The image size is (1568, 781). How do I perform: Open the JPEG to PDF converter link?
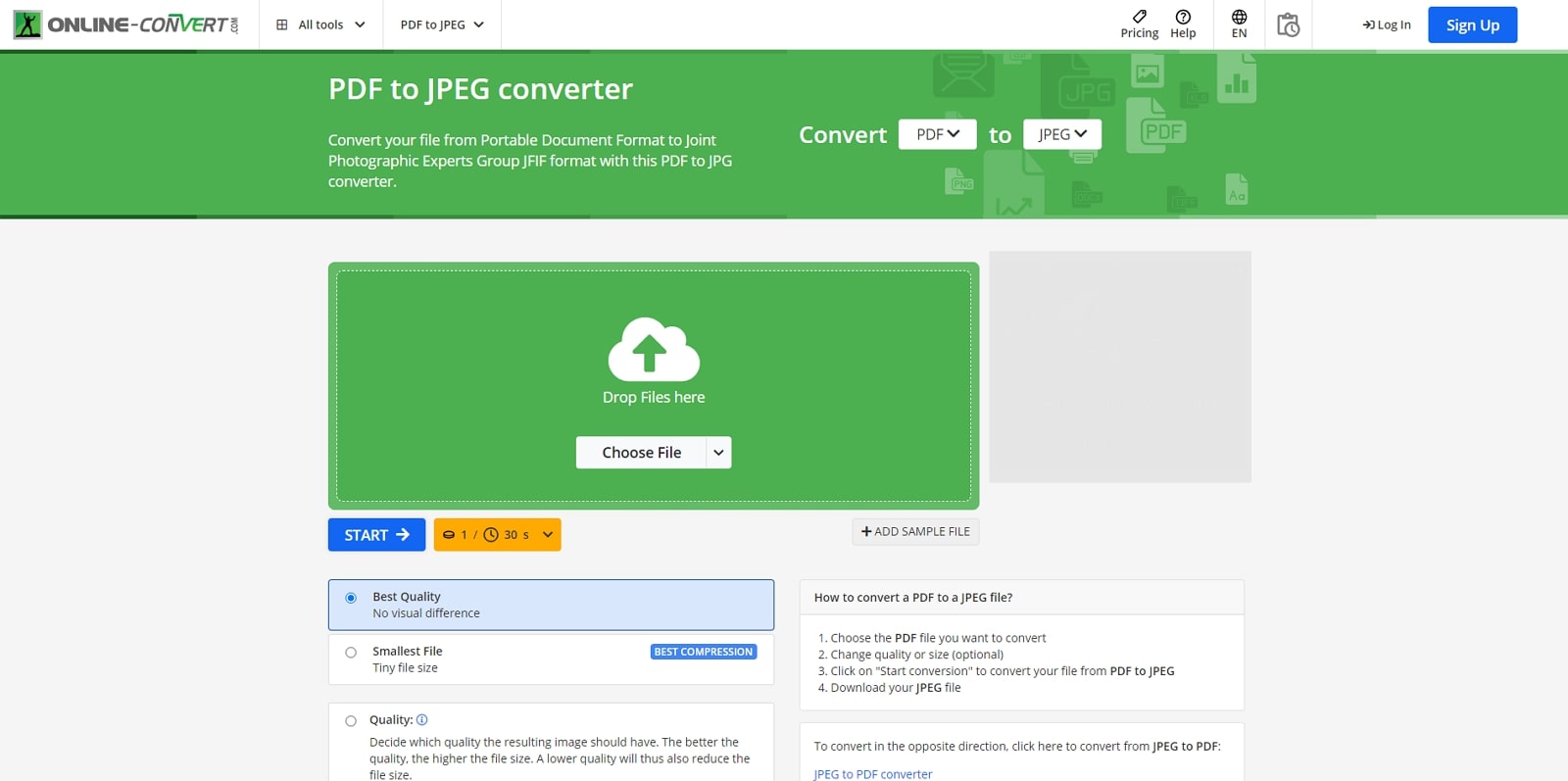coord(873,774)
